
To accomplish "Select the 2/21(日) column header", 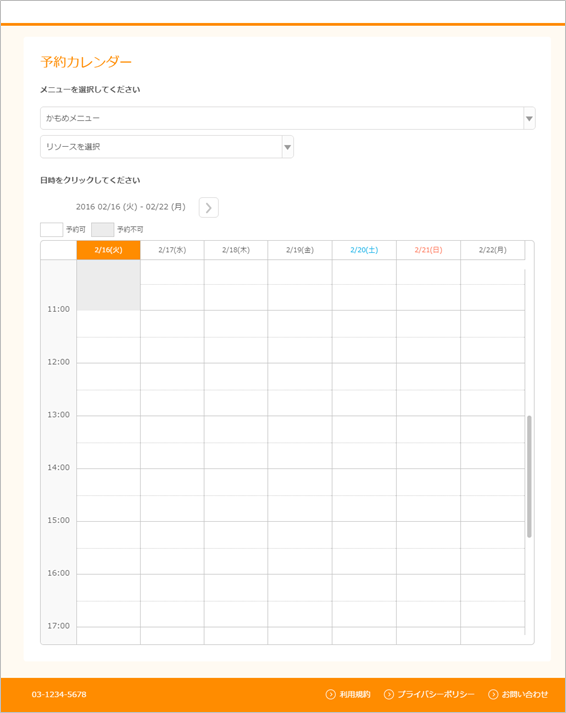I will pyautogui.click(x=428, y=250).
